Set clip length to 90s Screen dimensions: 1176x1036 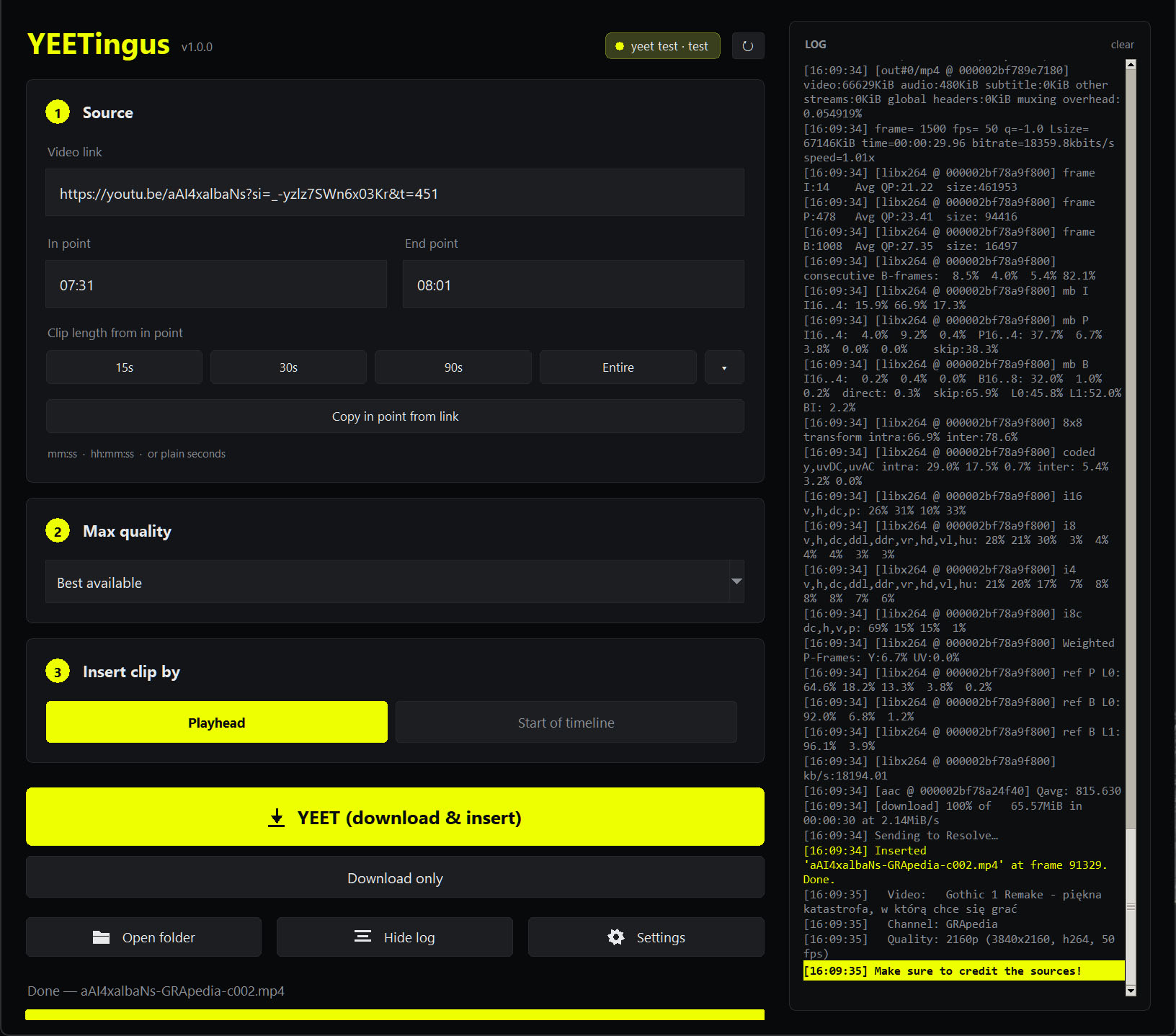click(x=453, y=367)
